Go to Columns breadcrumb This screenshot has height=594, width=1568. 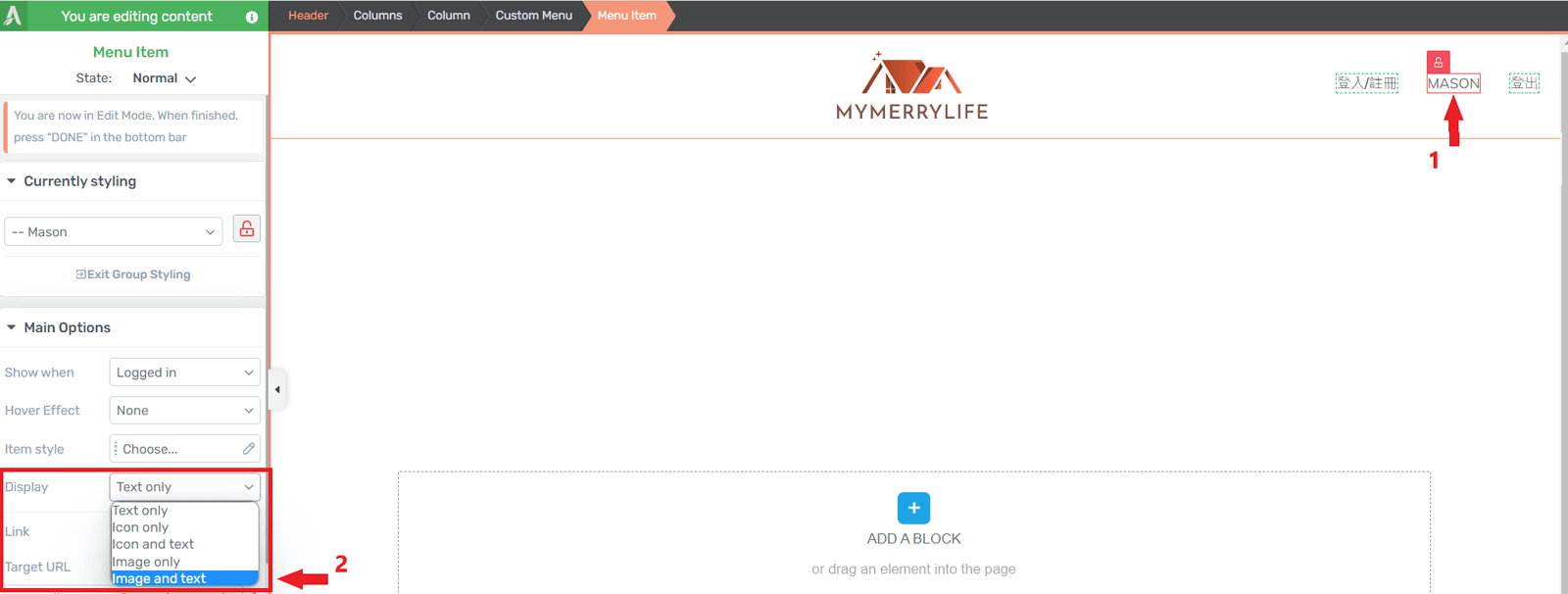(377, 16)
